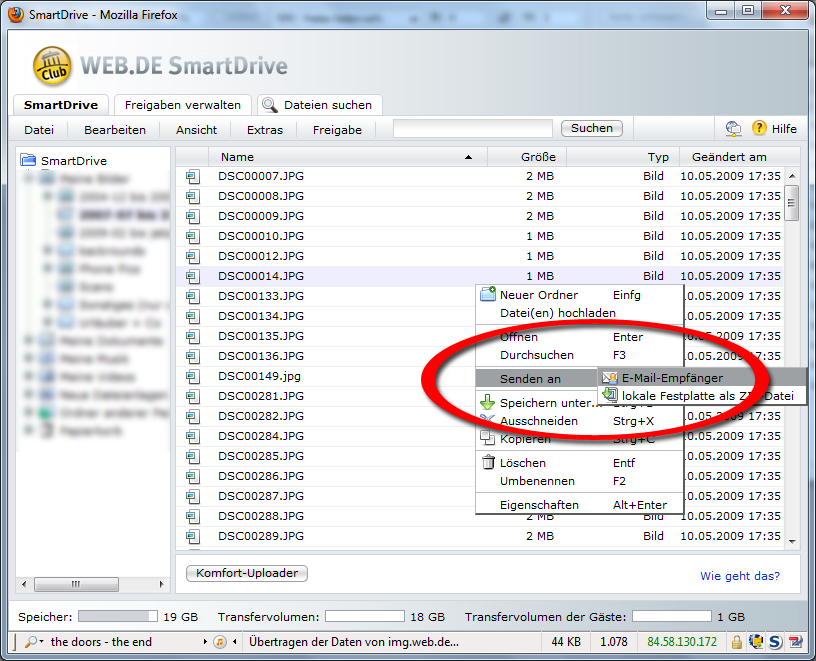
Task: Click the magnifier icon on Dateien suchen tab
Action: coord(269,105)
